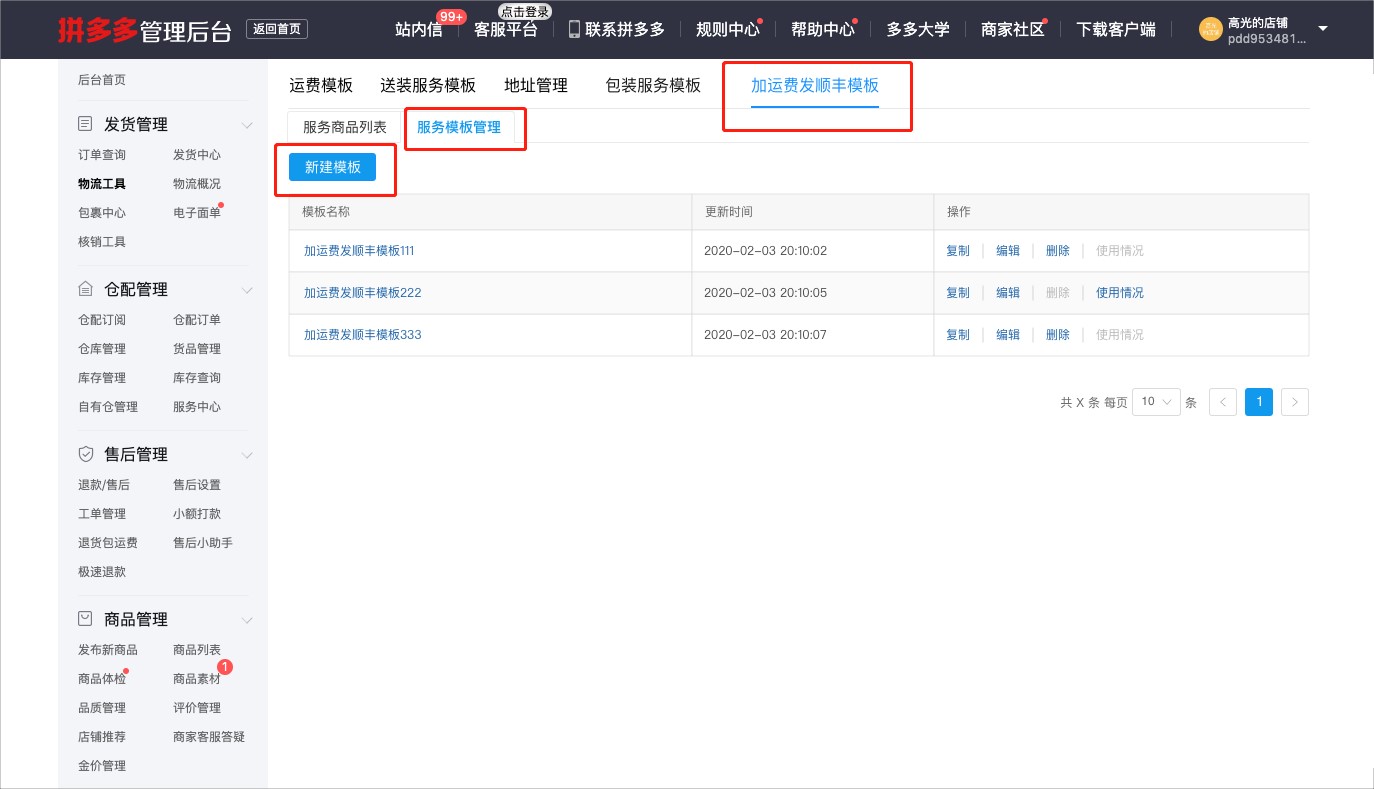
Task: Open 发布新商品 in the sidebar
Action: [x=108, y=650]
